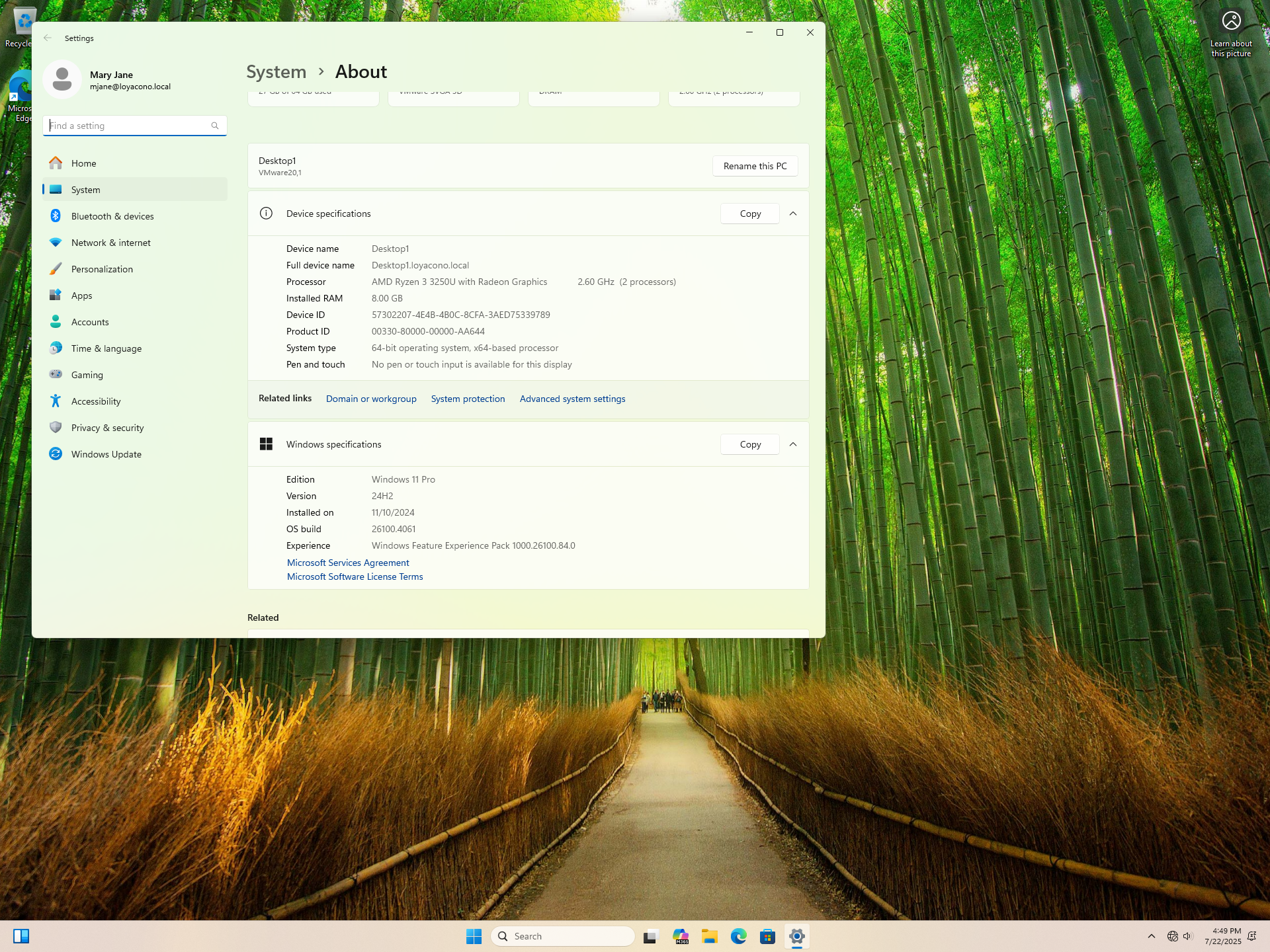
Task: Open the Domain or workgroup link
Action: pyautogui.click(x=371, y=399)
